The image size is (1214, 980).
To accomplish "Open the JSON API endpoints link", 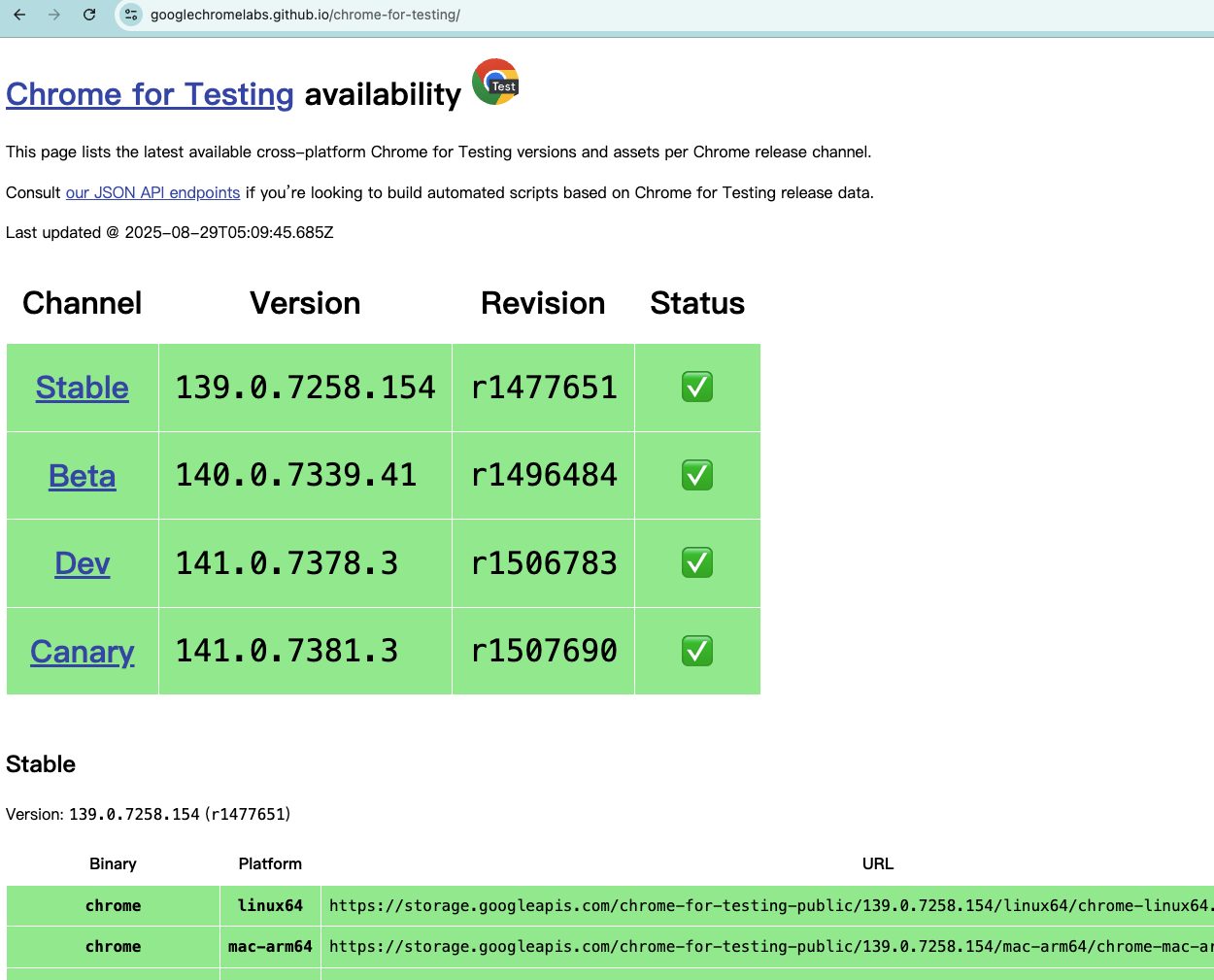I will tap(152, 192).
